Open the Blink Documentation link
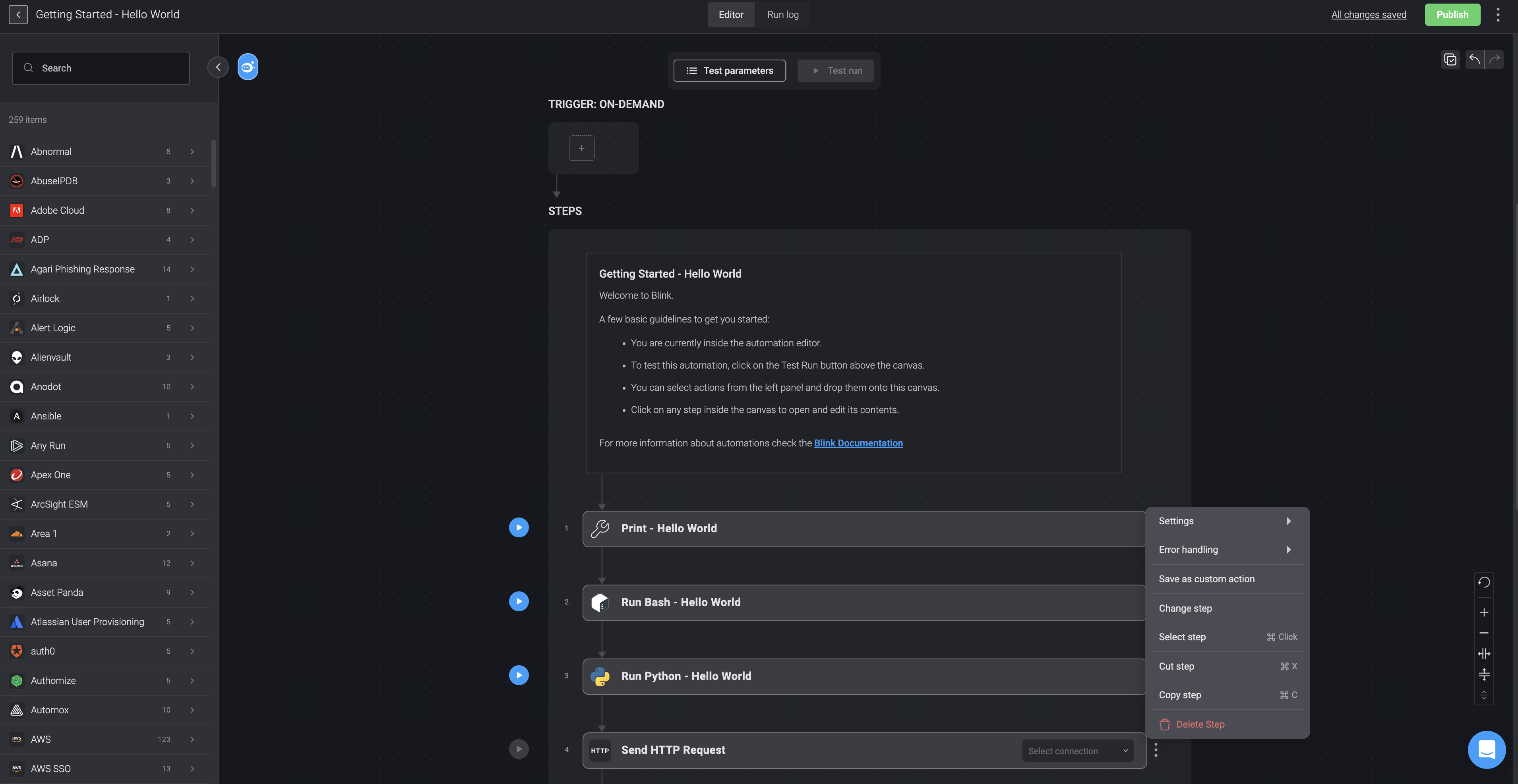1518x784 pixels. tap(858, 443)
